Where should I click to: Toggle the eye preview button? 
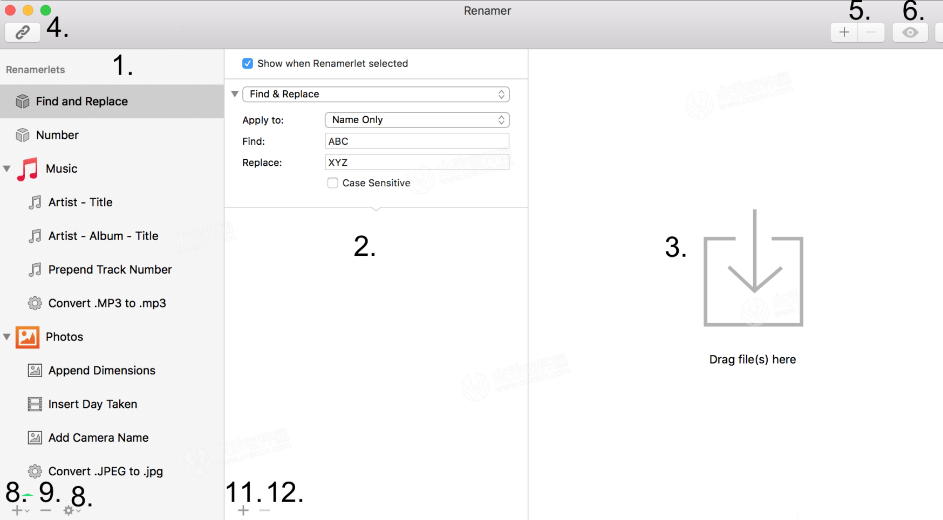910,32
